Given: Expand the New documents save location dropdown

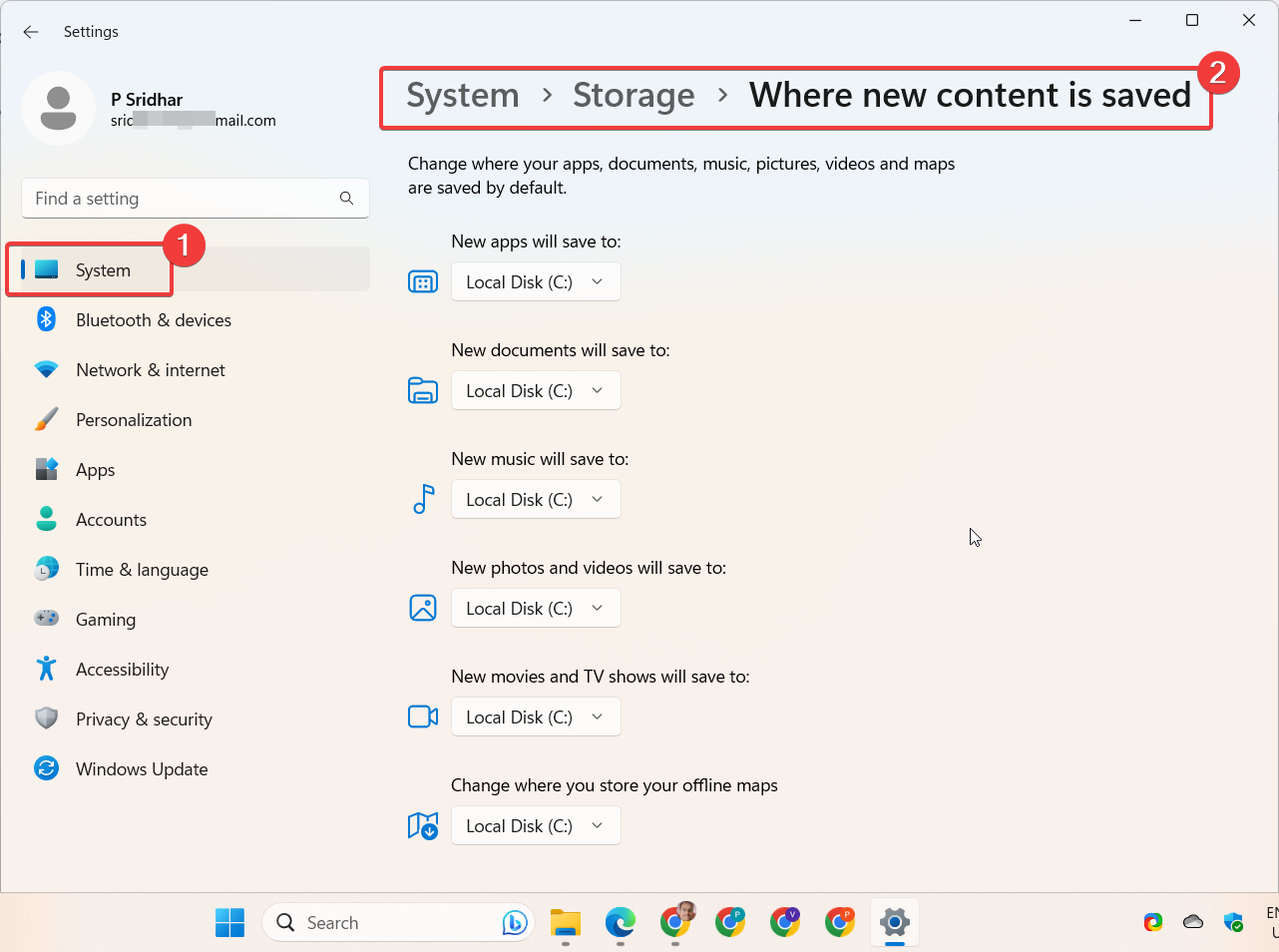Looking at the screenshot, I should tap(536, 391).
